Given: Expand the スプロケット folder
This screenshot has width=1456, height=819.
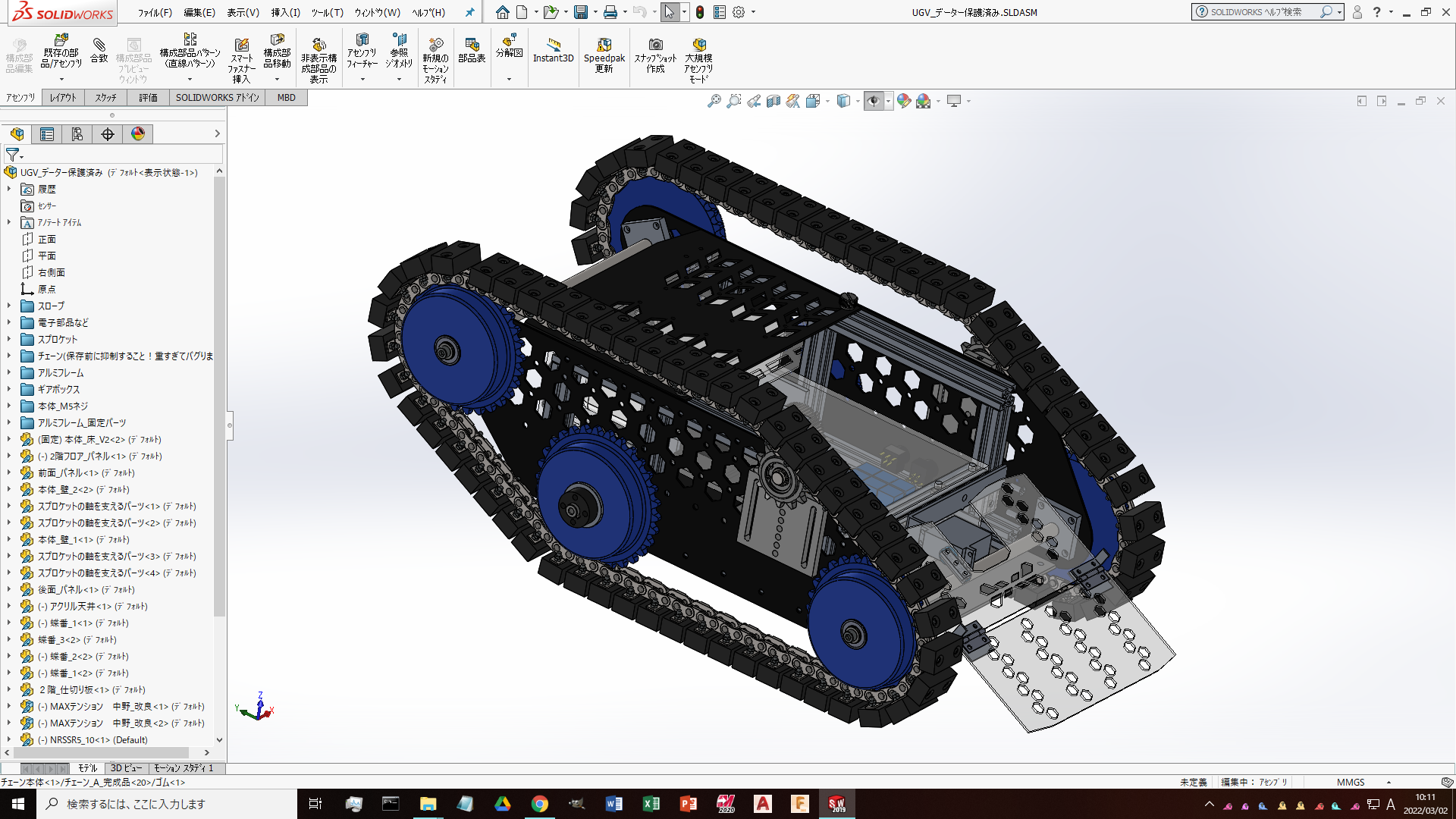Looking at the screenshot, I should click(9, 339).
